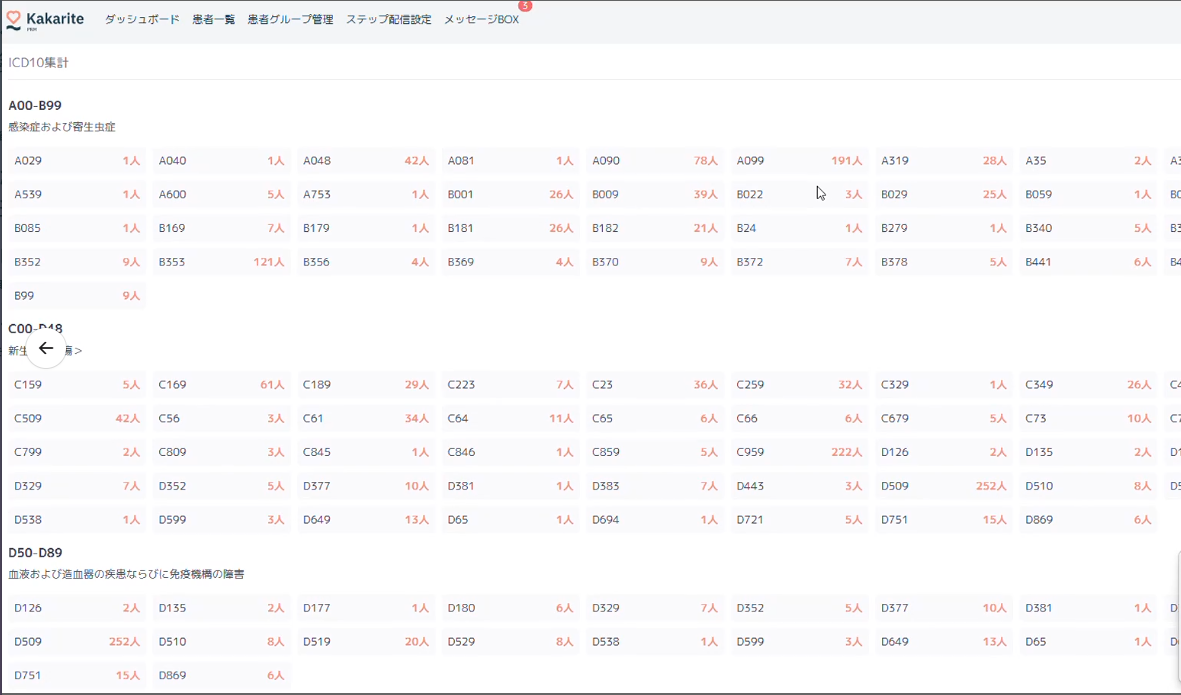This screenshot has width=1181, height=695.
Task: Go to 患者一覧 page
Action: click(x=214, y=20)
